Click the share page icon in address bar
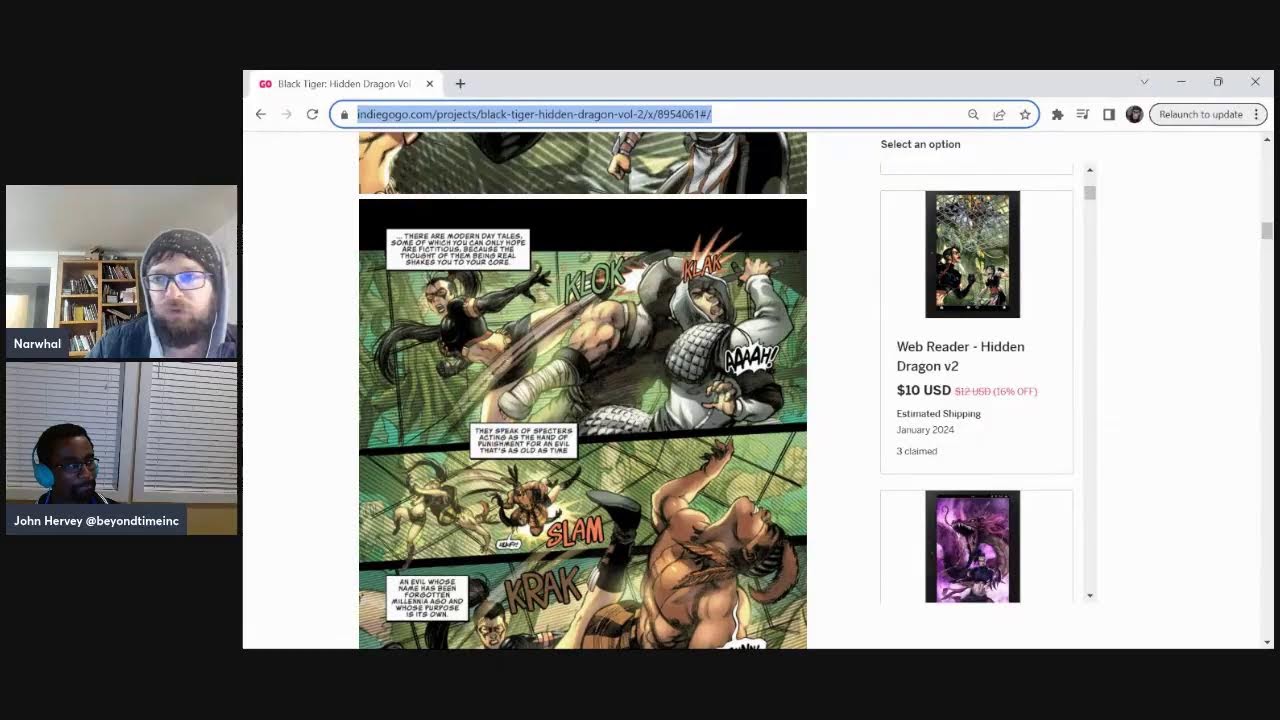 tap(999, 114)
